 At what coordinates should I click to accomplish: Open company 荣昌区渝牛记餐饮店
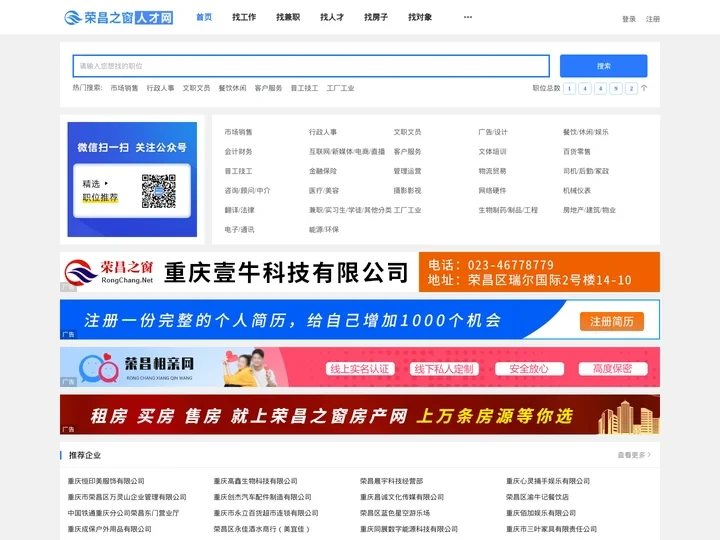pos(537,497)
